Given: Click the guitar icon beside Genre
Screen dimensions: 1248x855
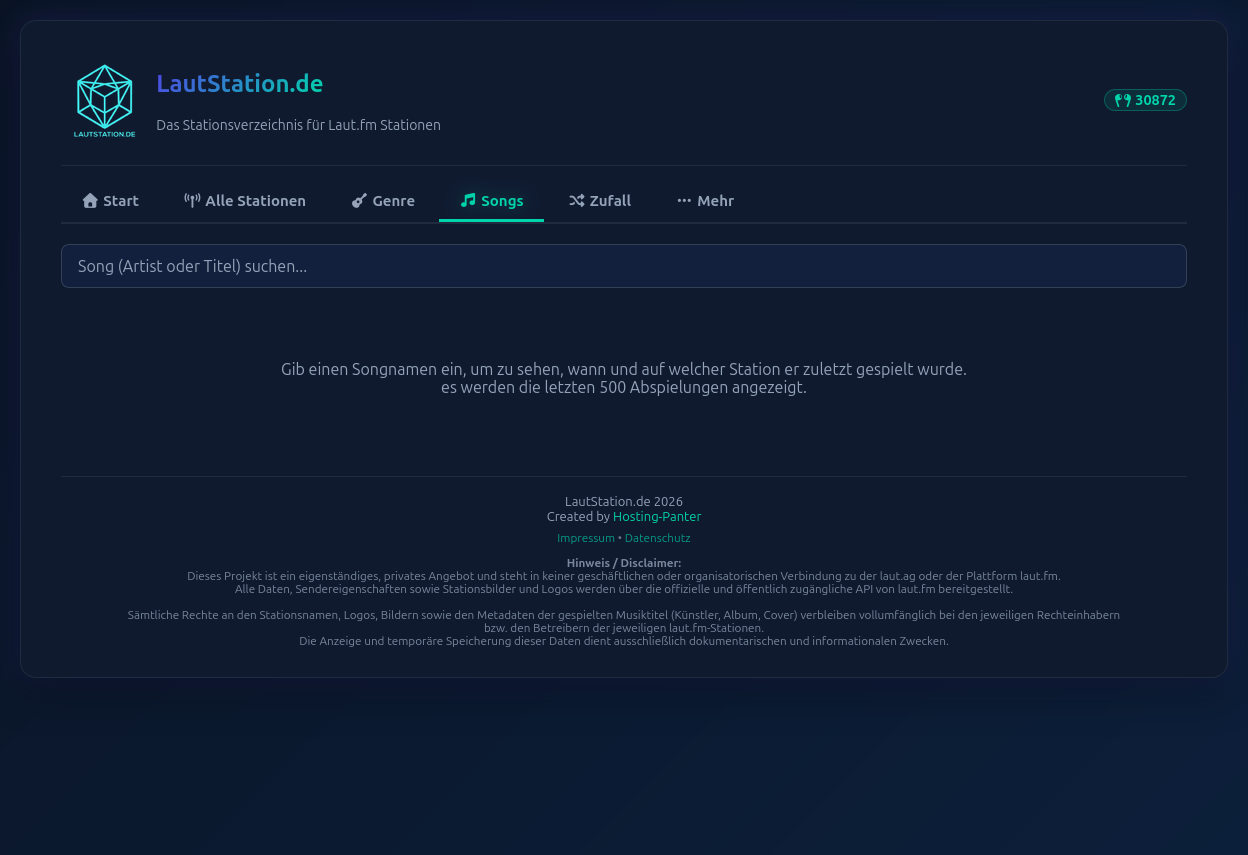Looking at the screenshot, I should pos(359,201).
